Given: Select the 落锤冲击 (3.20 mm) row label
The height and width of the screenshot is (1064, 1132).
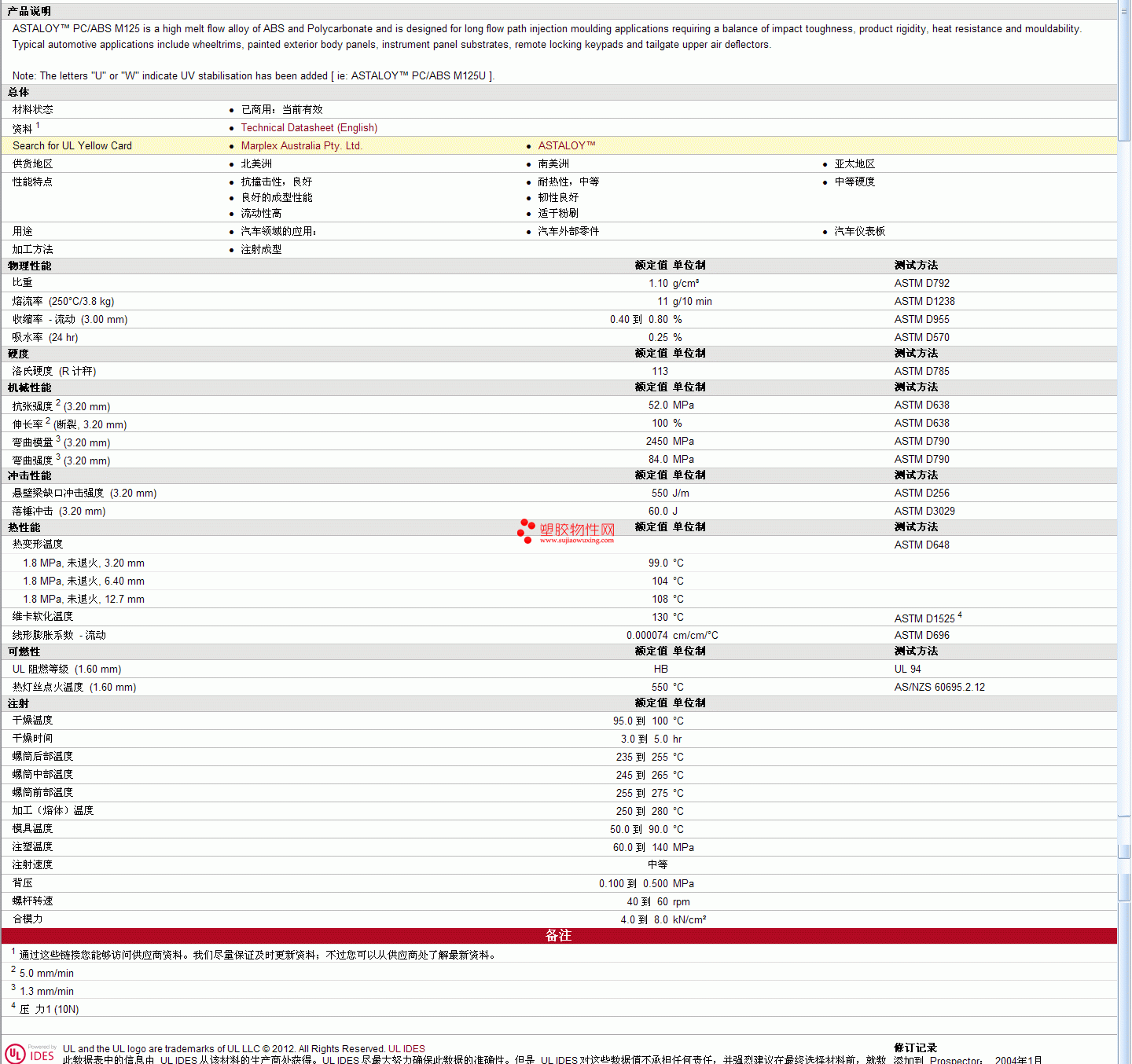Looking at the screenshot, I should click(x=59, y=511).
